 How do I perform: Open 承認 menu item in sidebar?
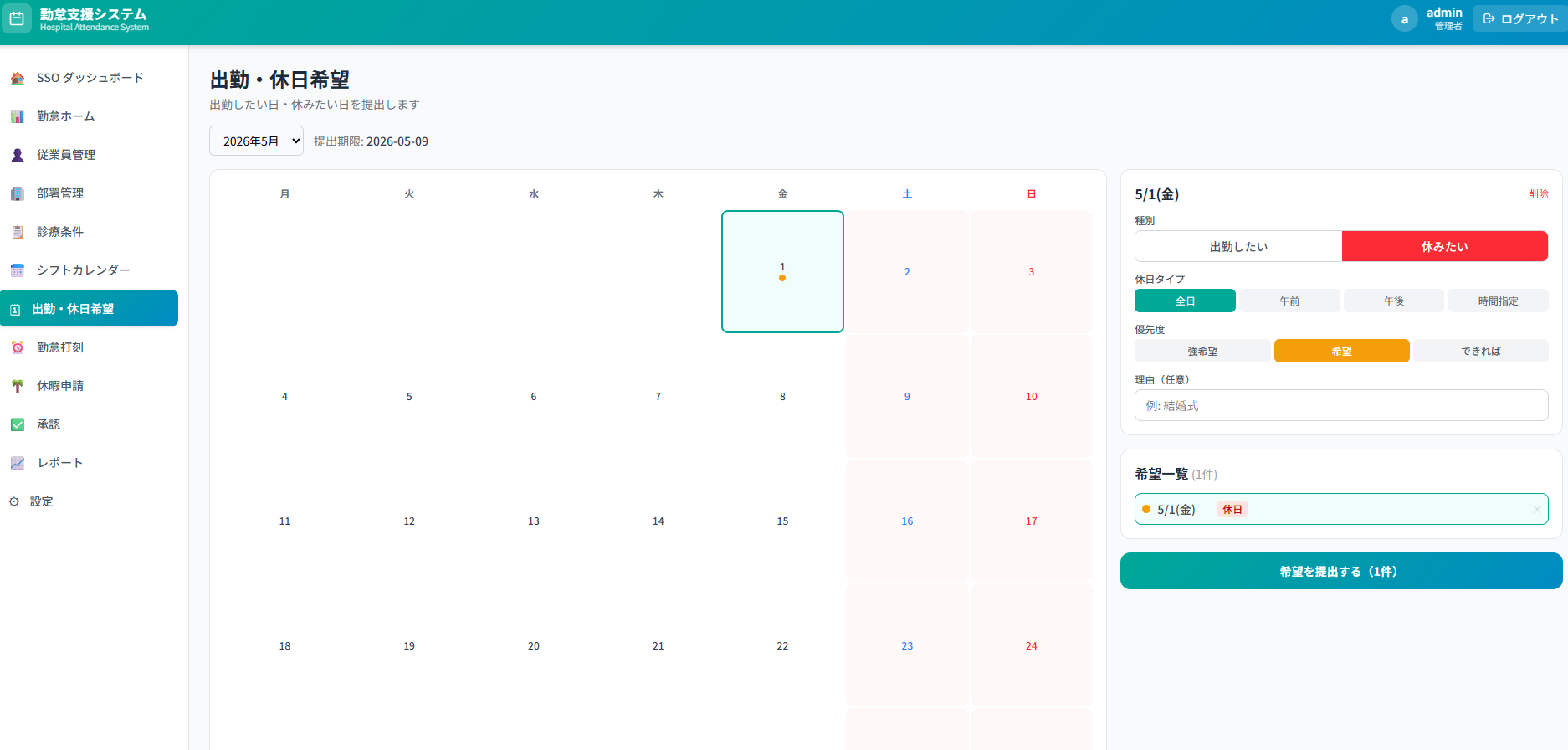point(49,424)
